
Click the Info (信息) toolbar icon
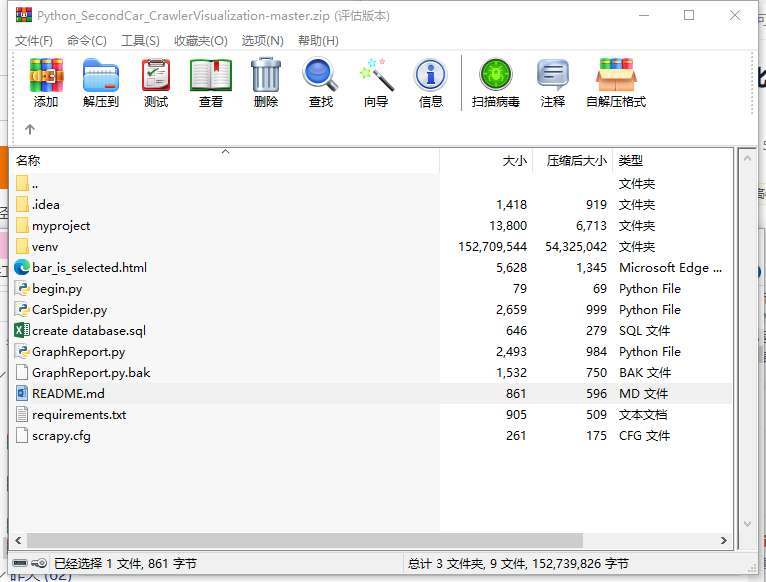(x=430, y=75)
